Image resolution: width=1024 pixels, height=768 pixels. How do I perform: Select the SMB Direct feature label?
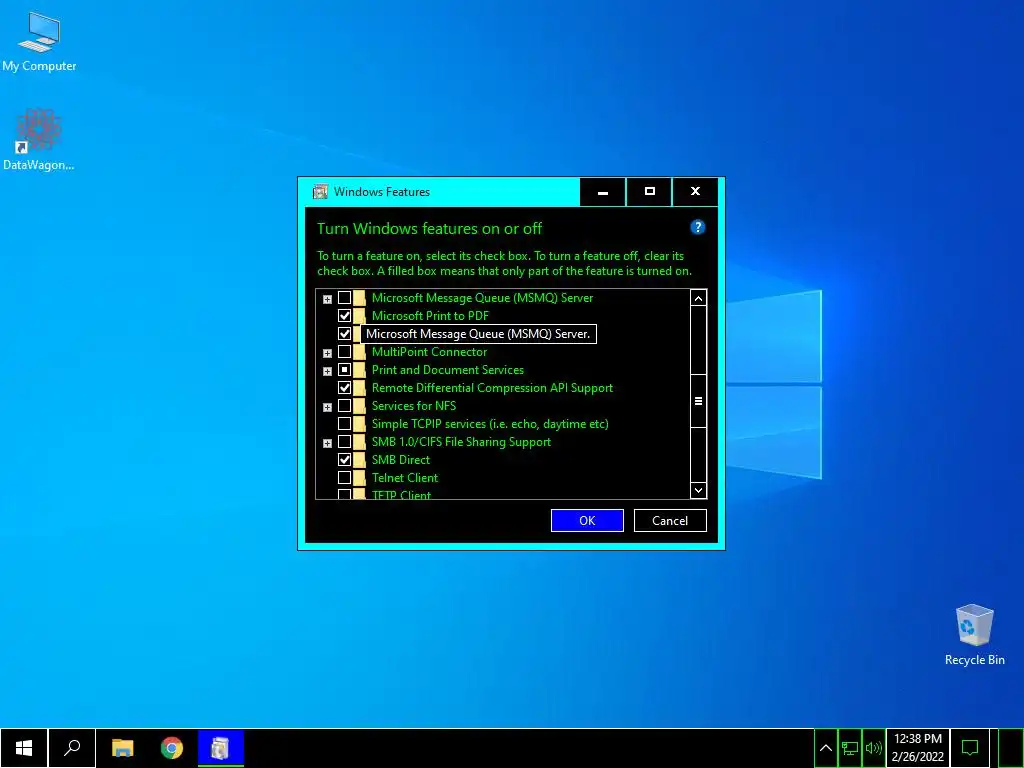[x=401, y=460]
